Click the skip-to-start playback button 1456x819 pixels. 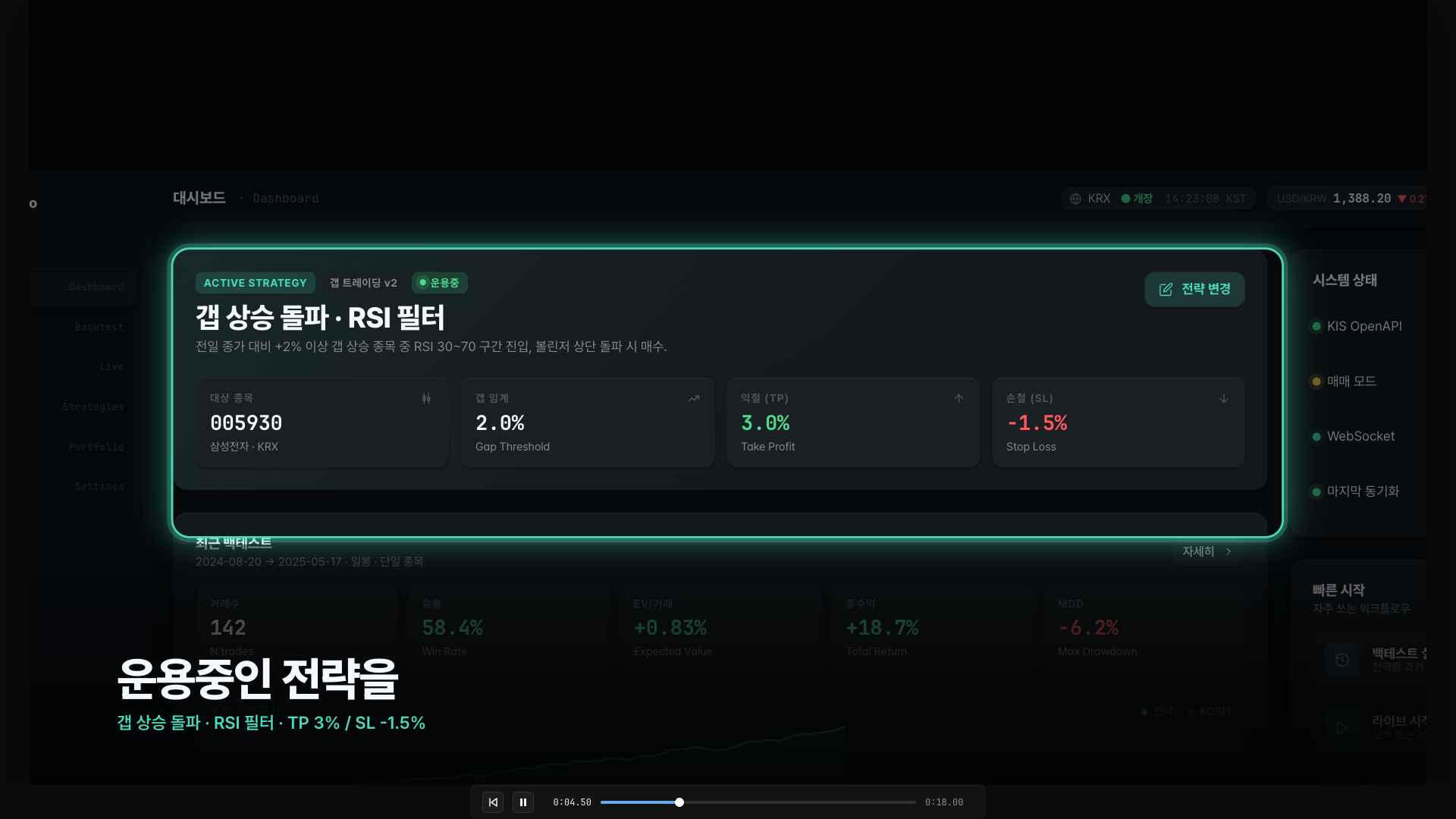click(493, 802)
